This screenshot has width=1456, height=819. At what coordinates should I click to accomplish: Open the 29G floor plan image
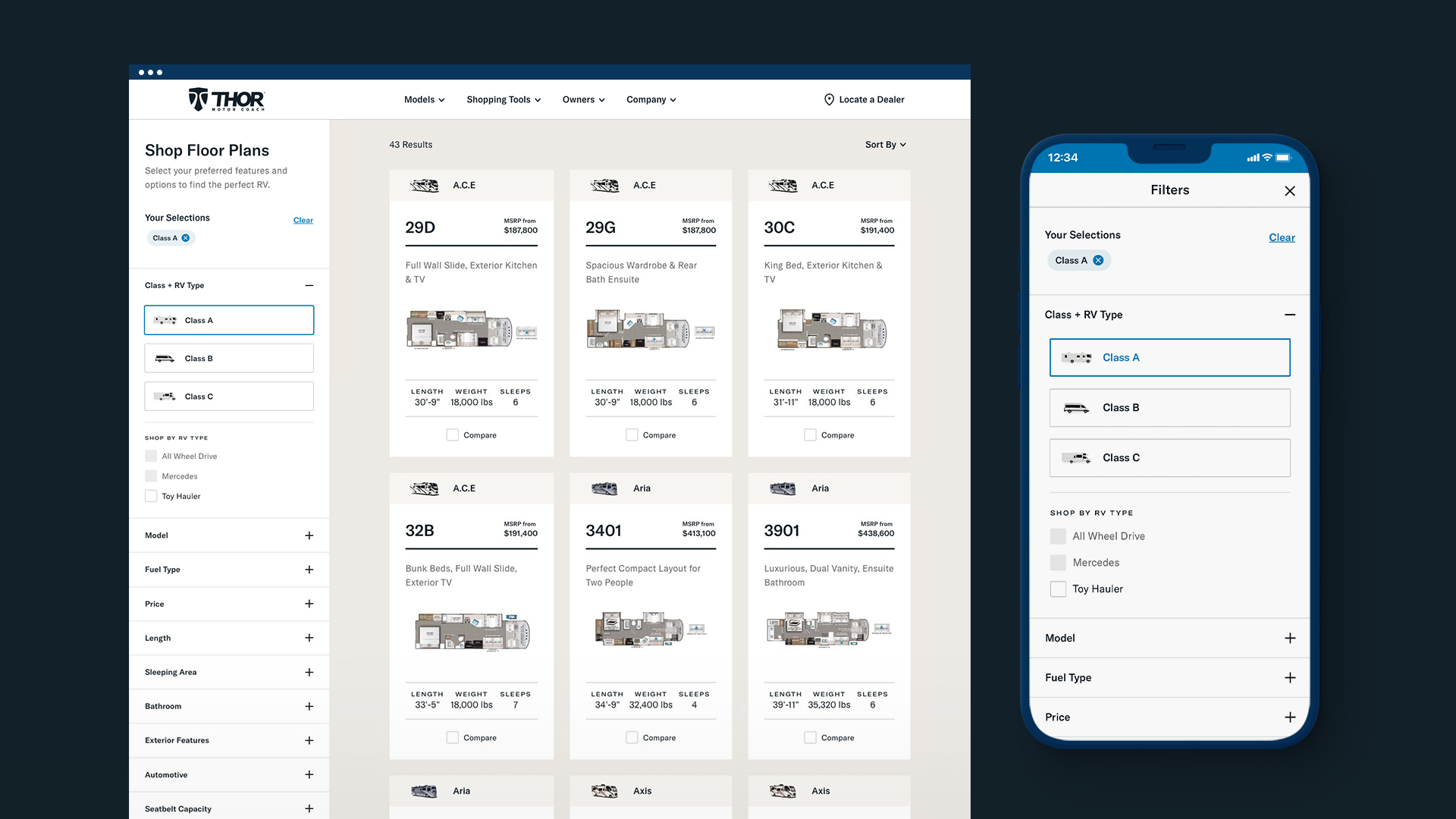click(651, 329)
